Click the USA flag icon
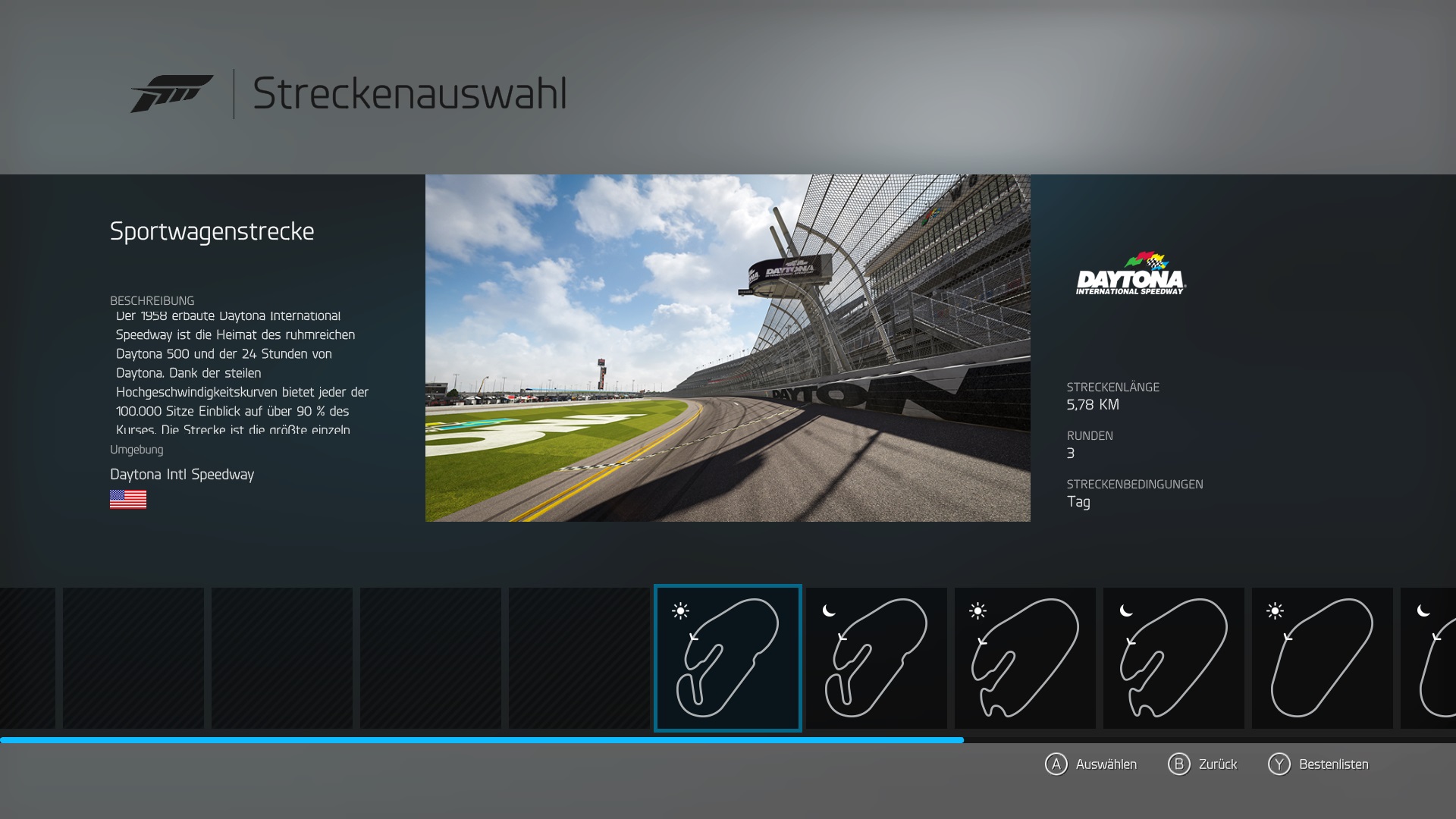This screenshot has width=1456, height=819. tap(128, 499)
